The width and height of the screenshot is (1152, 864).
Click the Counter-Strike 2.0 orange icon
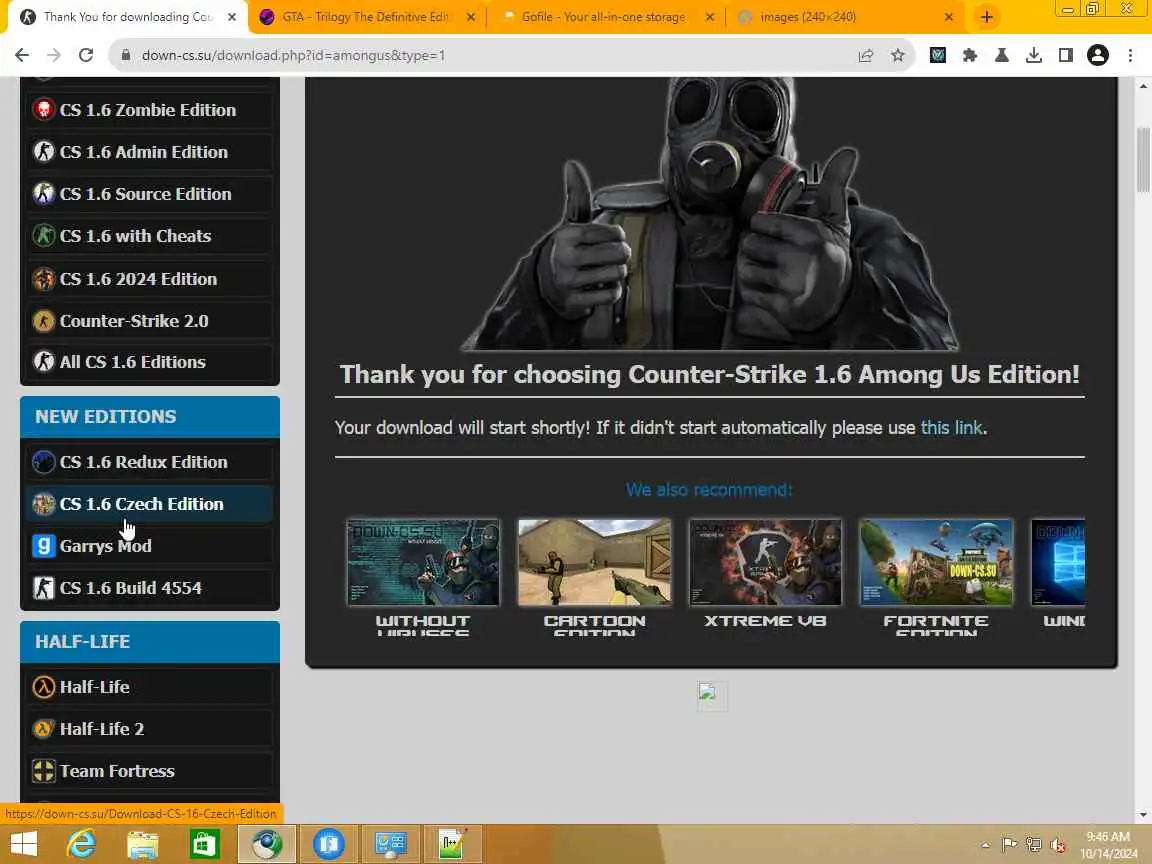(x=43, y=320)
